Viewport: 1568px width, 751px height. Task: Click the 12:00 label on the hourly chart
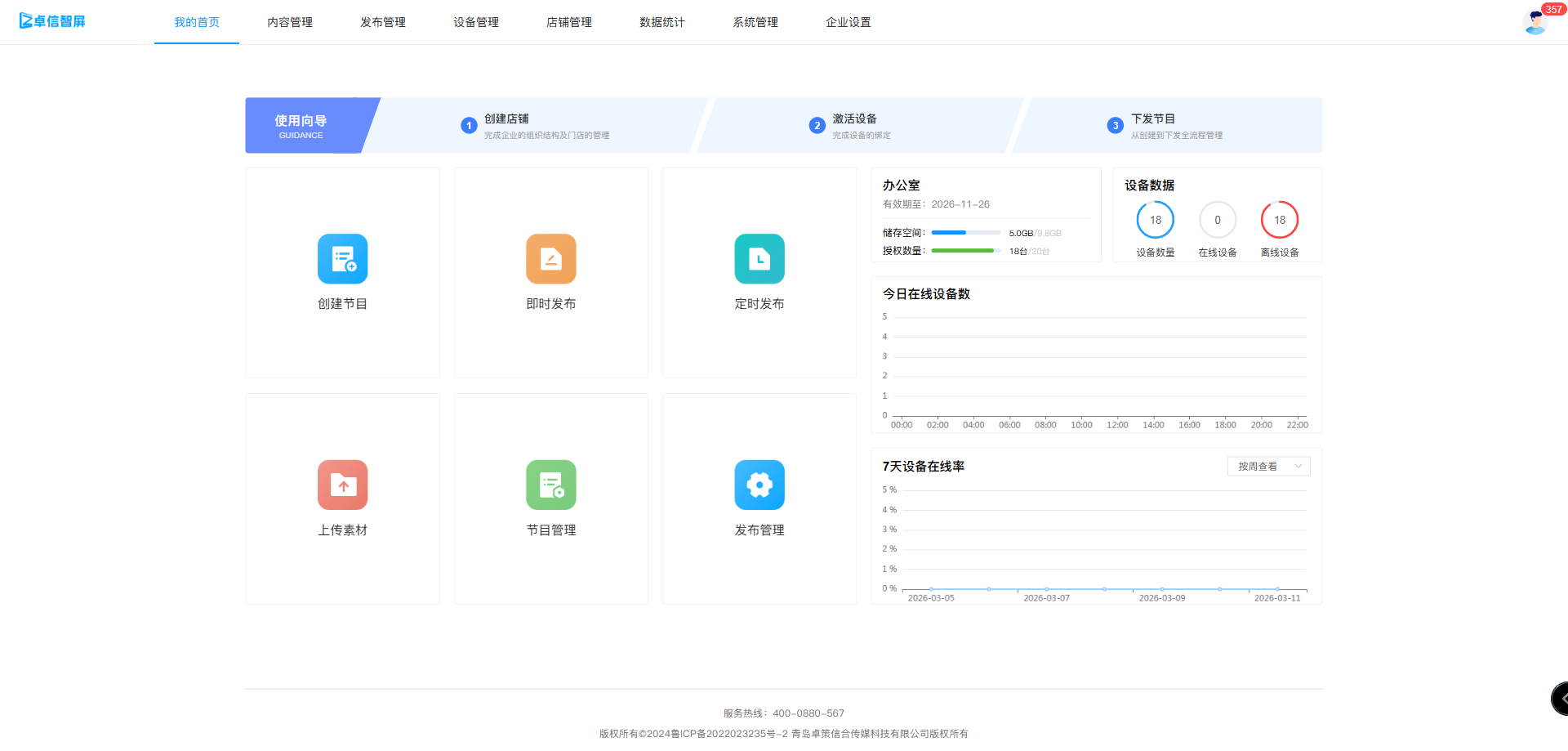tap(1117, 425)
